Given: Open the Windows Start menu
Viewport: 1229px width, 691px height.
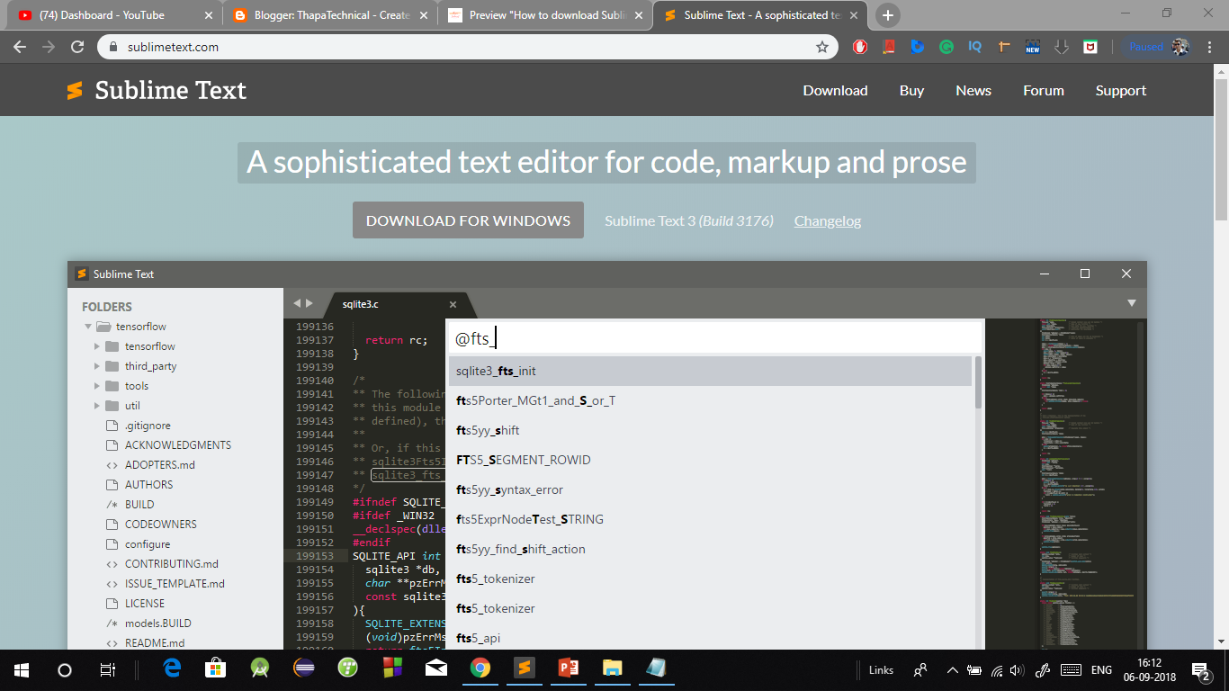Looking at the screenshot, I should pos(21,670).
